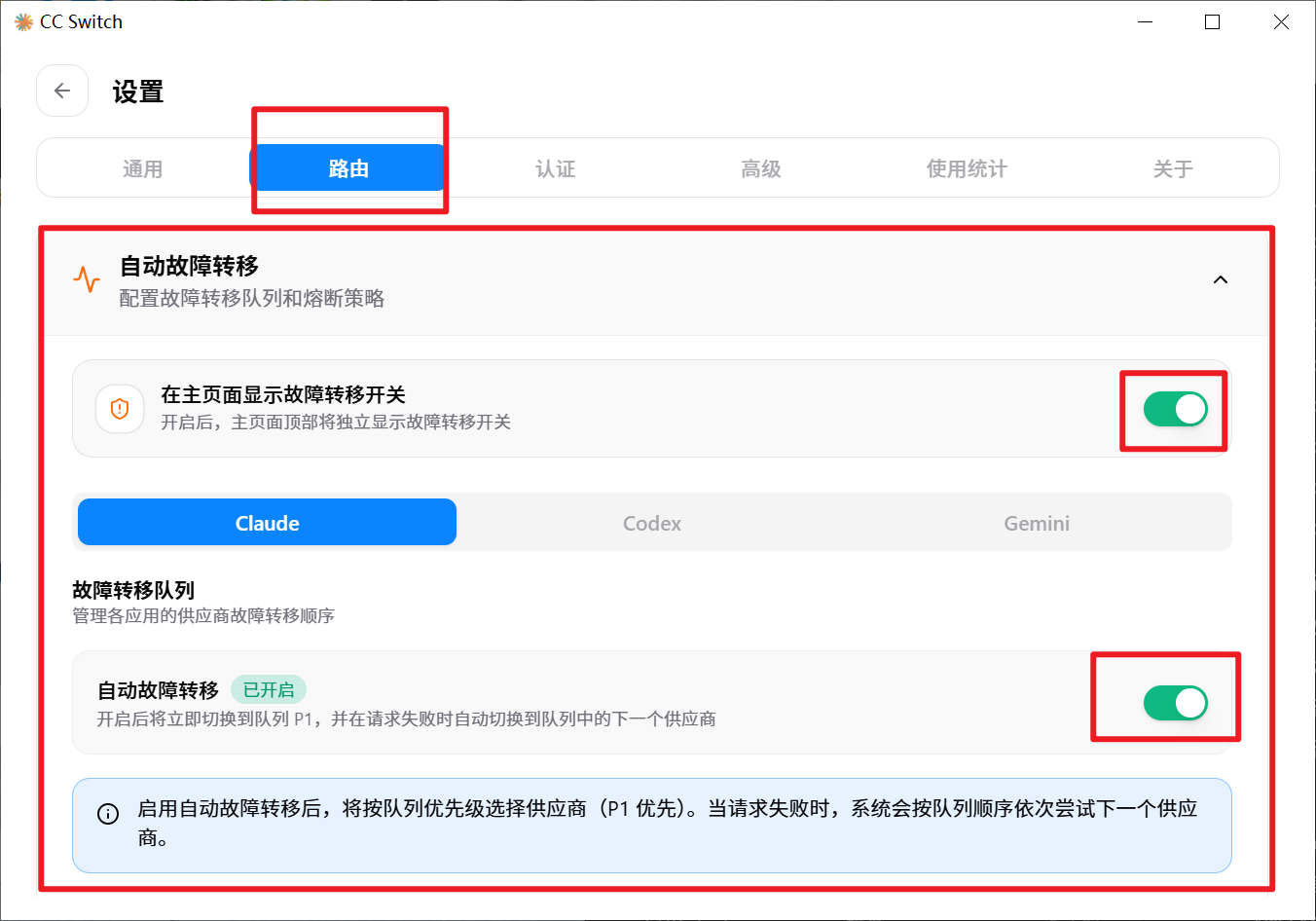Open the 关于 tab
The height and width of the screenshot is (921, 1316).
tap(1173, 168)
